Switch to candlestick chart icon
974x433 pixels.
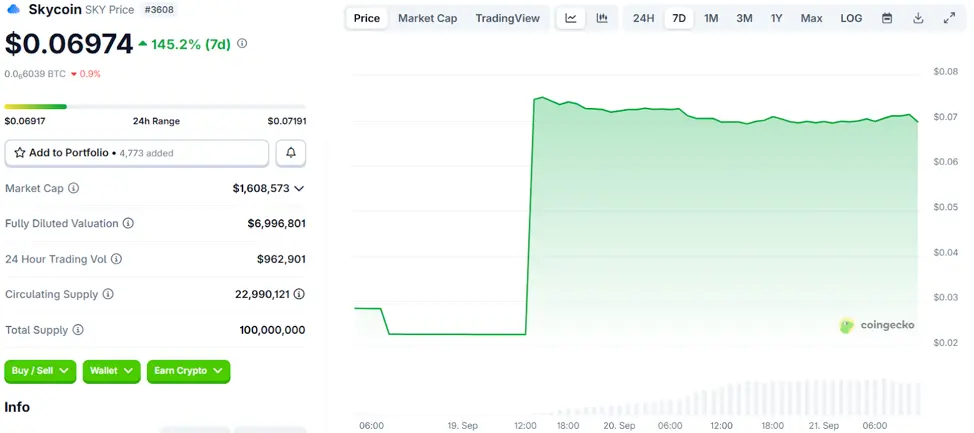click(x=602, y=18)
